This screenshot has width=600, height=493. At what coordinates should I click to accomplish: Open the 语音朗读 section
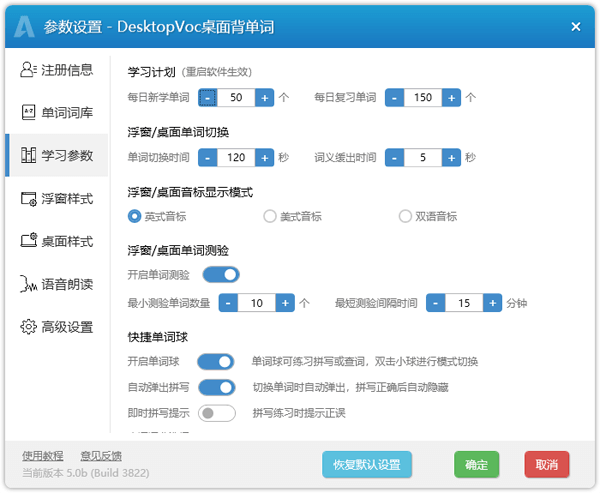[57, 284]
